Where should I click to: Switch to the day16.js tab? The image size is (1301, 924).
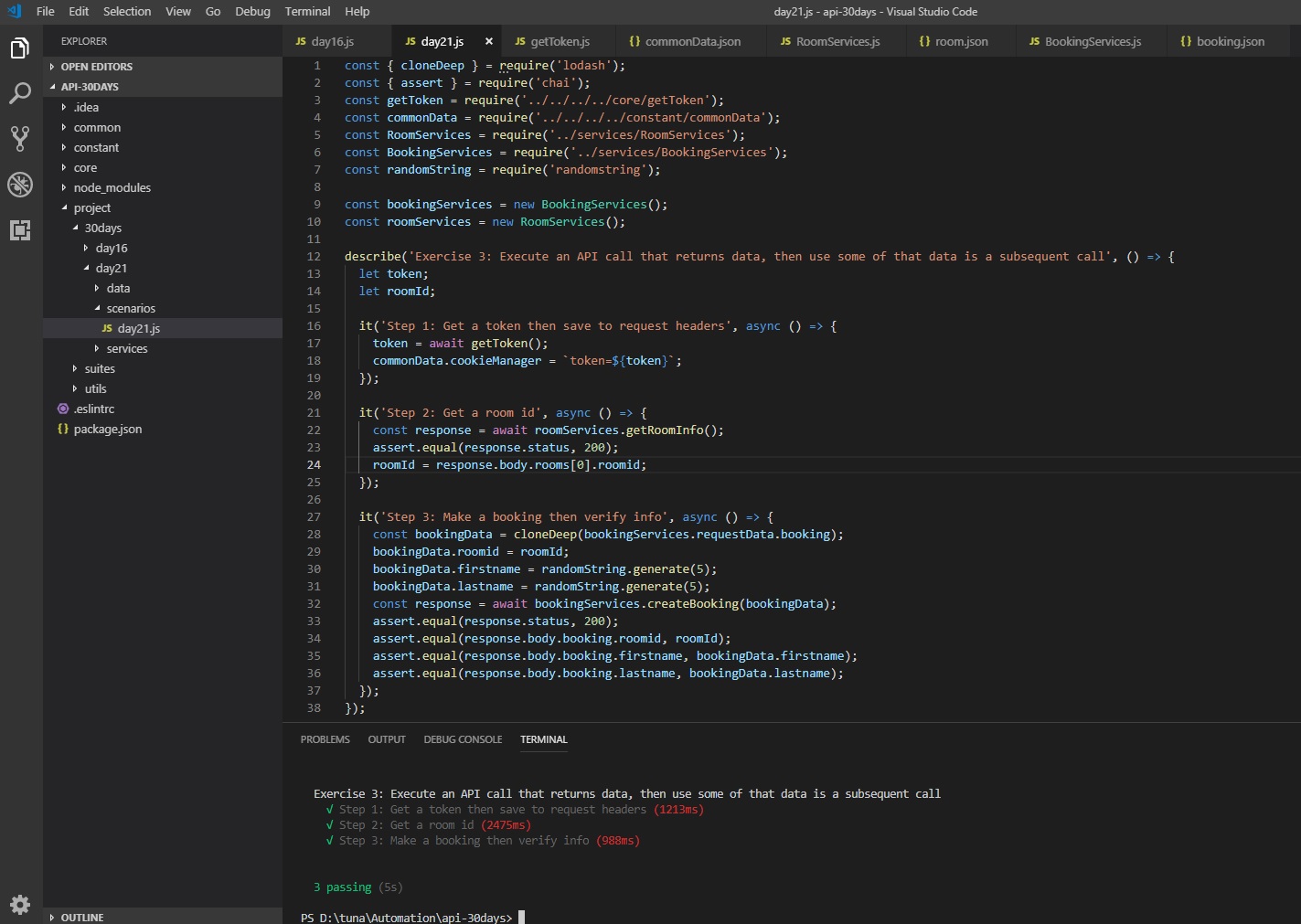pyautogui.click(x=336, y=41)
